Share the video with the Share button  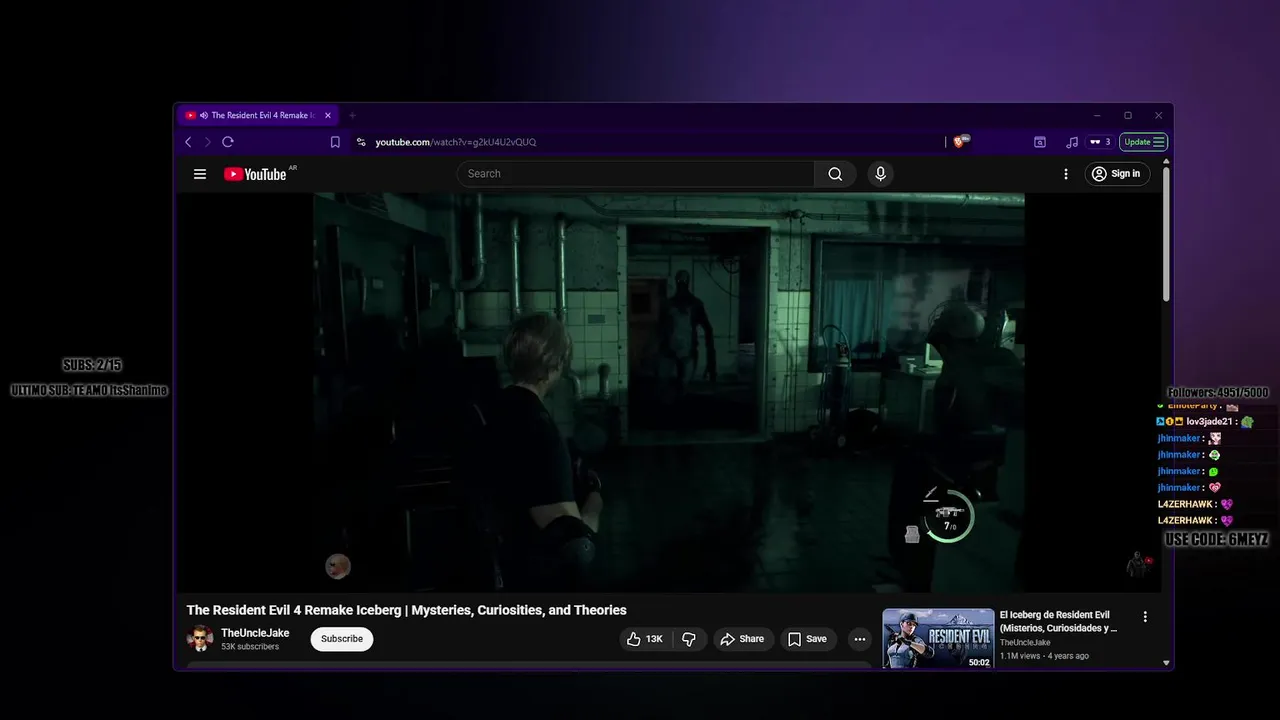pyautogui.click(x=742, y=639)
